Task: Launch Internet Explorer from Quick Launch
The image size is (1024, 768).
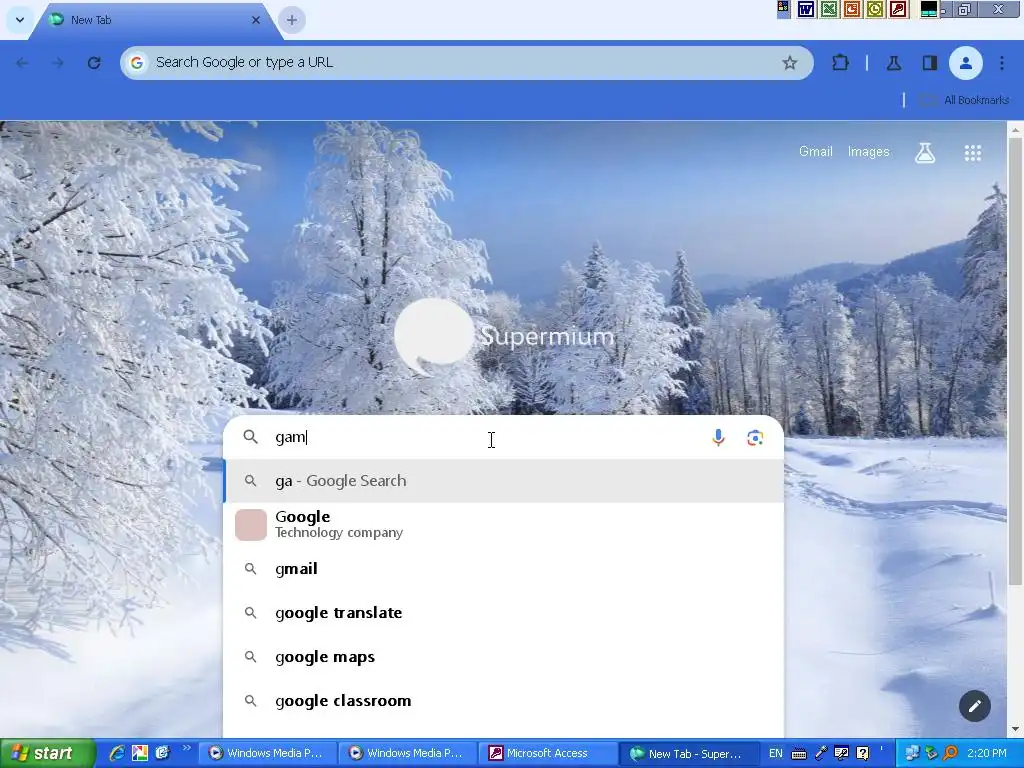Action: pos(117,753)
